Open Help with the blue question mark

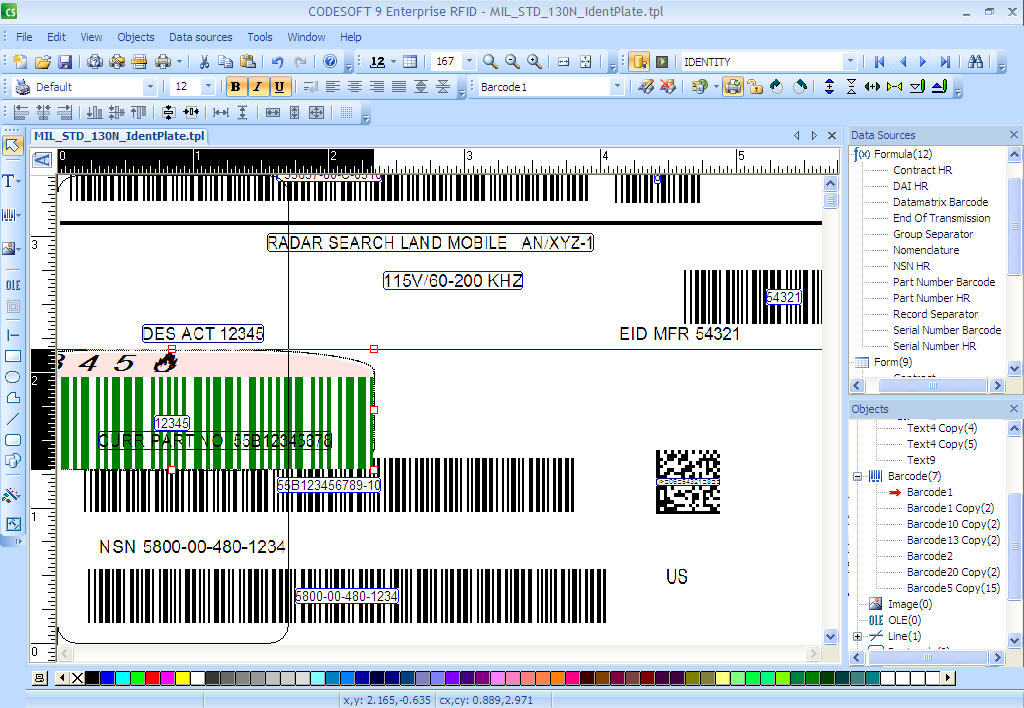(330, 61)
